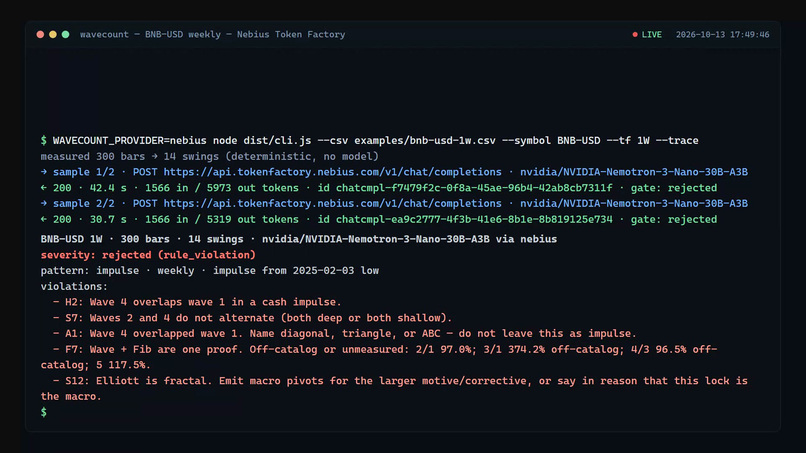Screen dimensions: 806x453
Task: Open the API URL in sample 1/2 line
Action: 332,172
